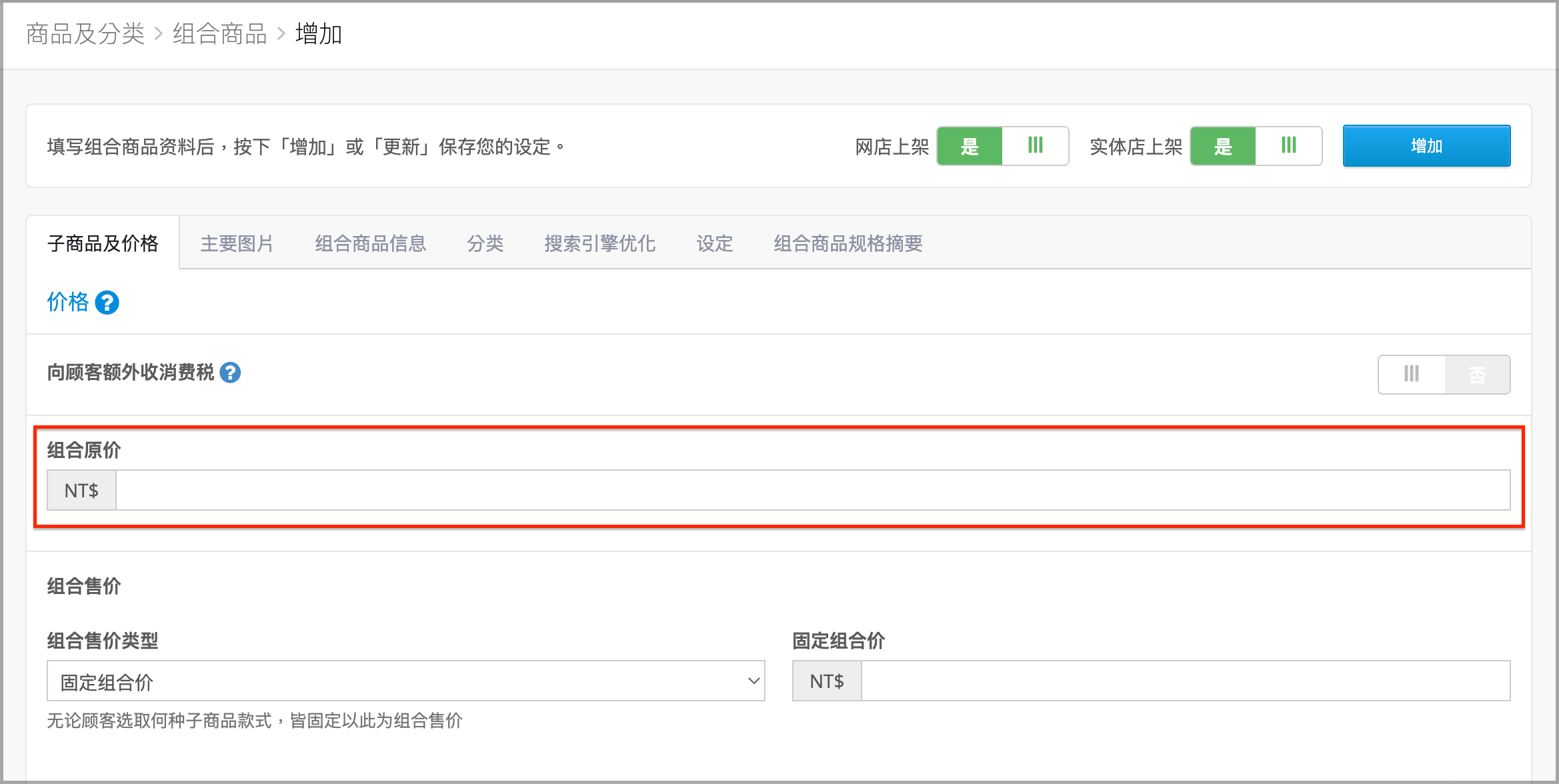Click the blue 增加 button
The image size is (1559, 784).
(x=1426, y=146)
